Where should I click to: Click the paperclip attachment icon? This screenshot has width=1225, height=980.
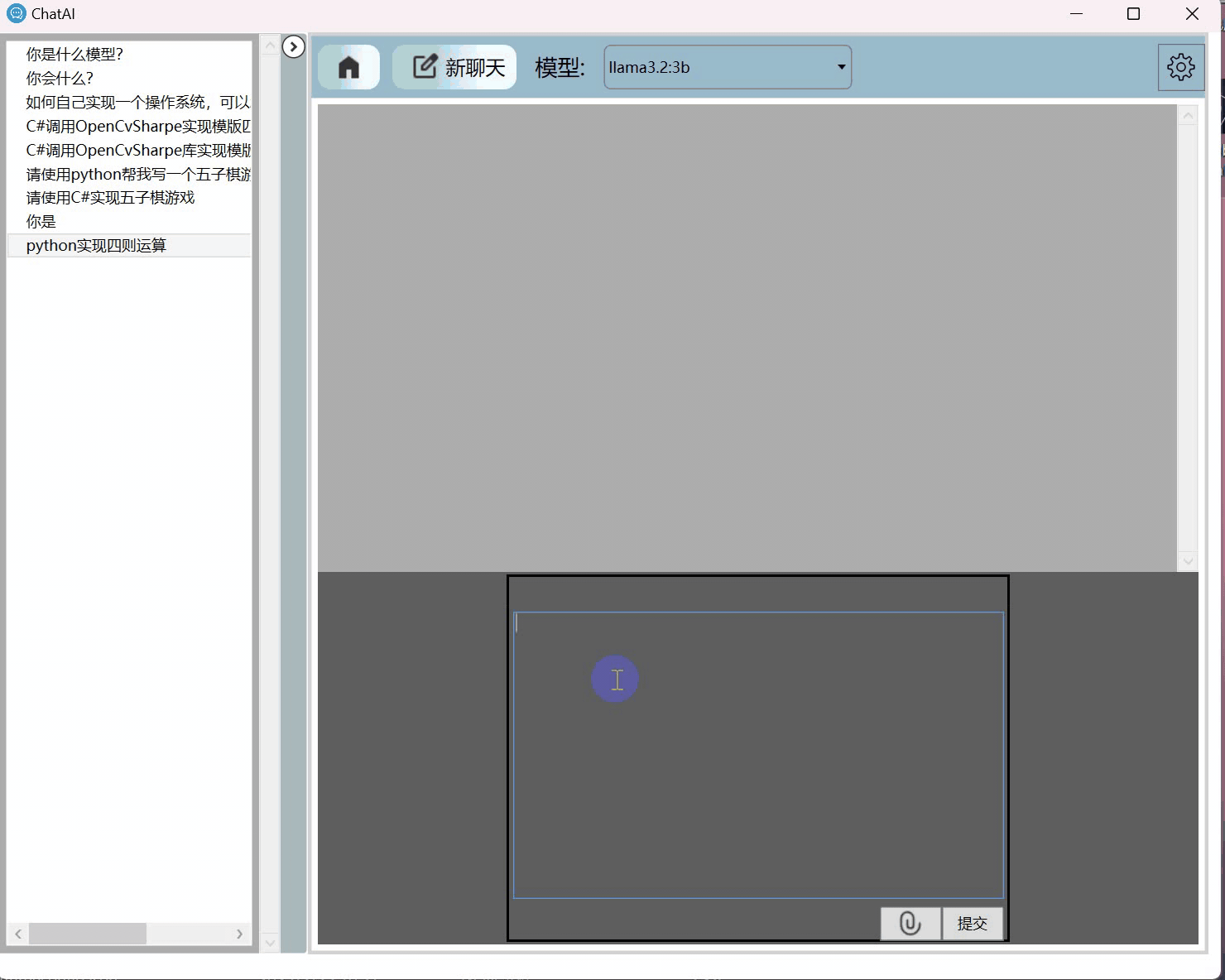910,923
